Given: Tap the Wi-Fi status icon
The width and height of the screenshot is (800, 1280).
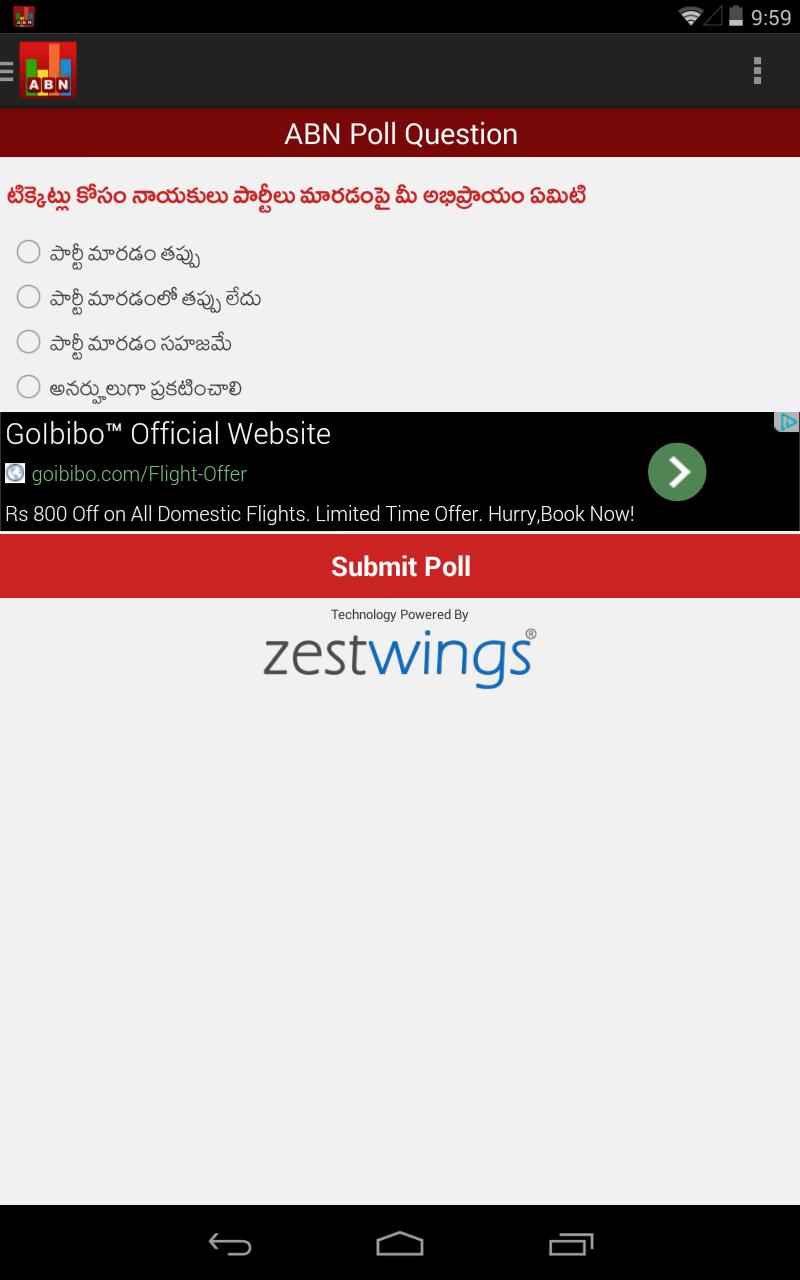Looking at the screenshot, I should tap(690, 16).
